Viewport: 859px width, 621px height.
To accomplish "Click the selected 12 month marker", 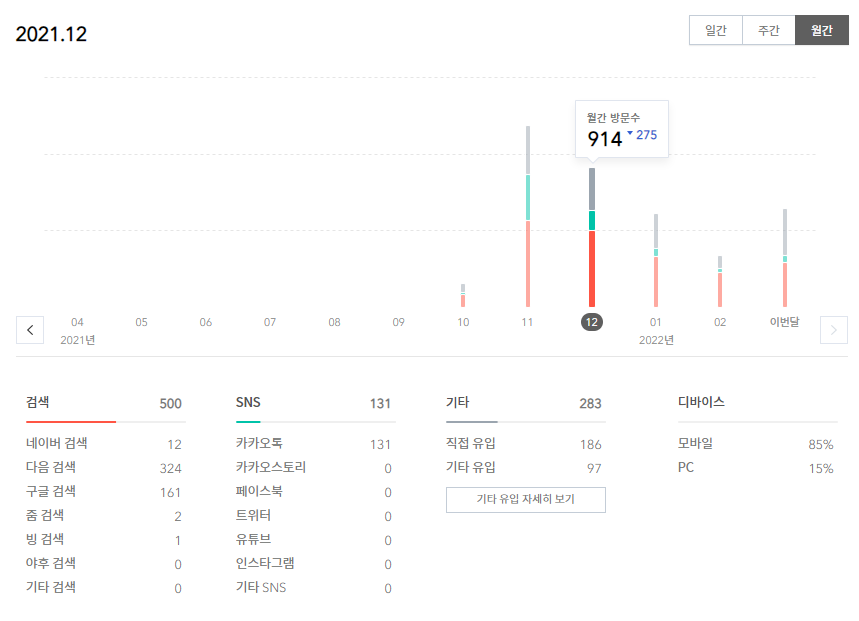I will click(x=592, y=322).
